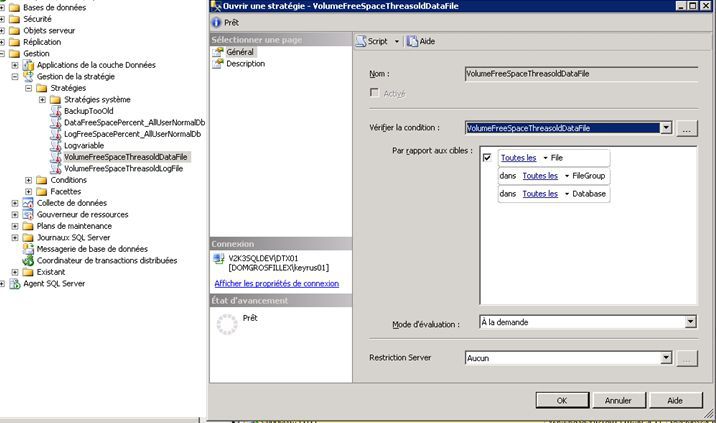
Task: Click the server connection icon
Action: [x=219, y=259]
